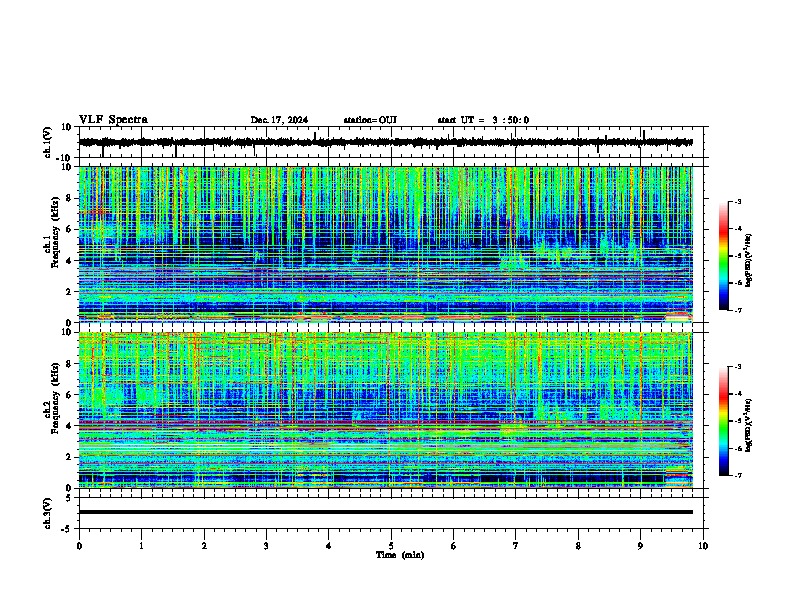Click time-axis tick label "1"
Image resolution: width=792 pixels, height=612 pixels.
(141, 546)
